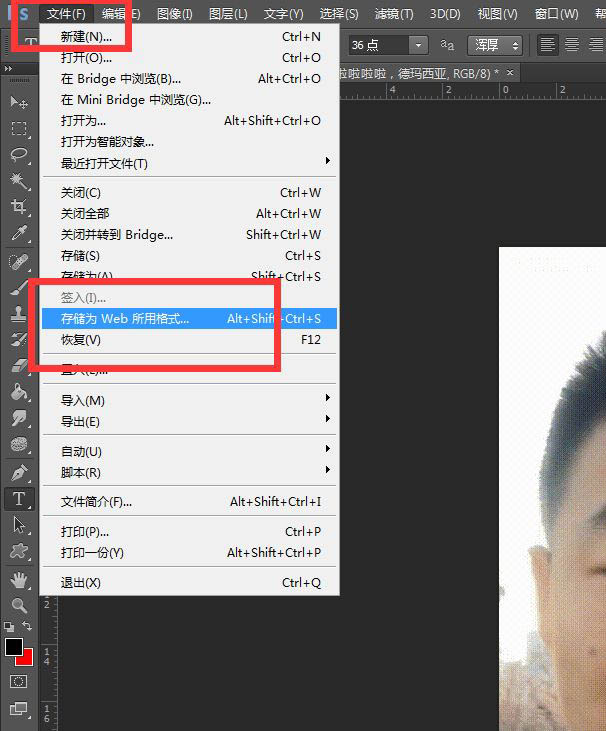Select the Custom Shape tool
This screenshot has width=606, height=731.
pyautogui.click(x=19, y=551)
